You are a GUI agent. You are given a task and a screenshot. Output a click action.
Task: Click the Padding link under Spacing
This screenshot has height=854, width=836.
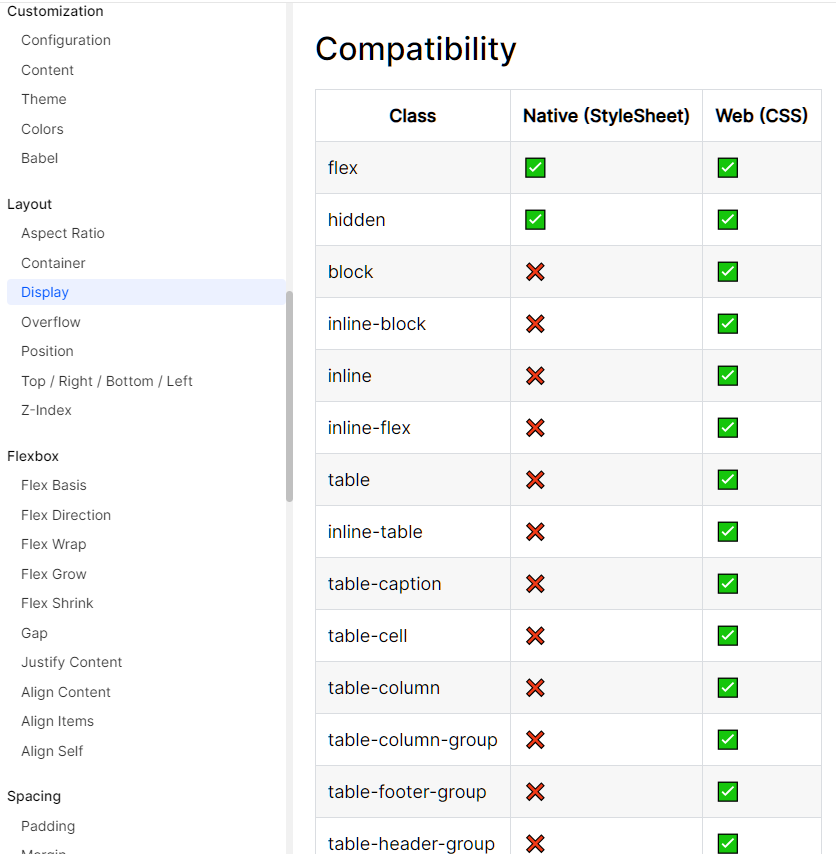pyautogui.click(x=48, y=826)
